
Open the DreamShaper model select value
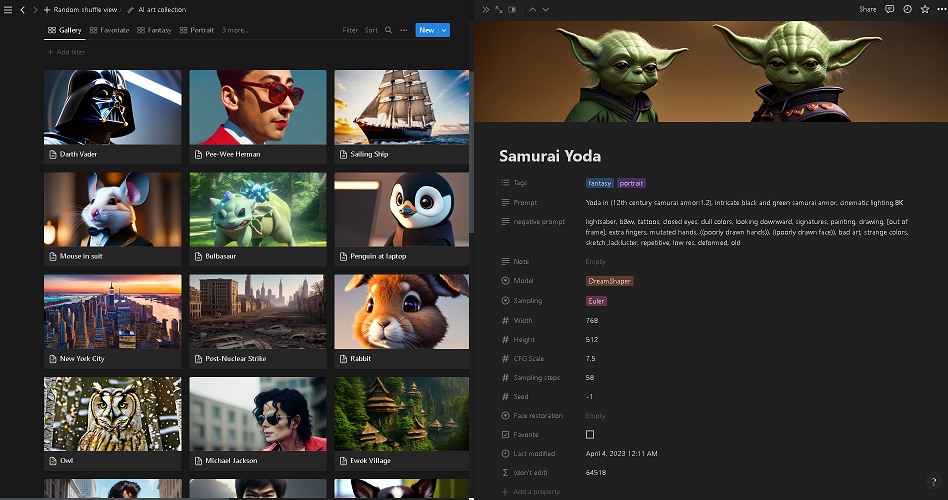pos(609,281)
